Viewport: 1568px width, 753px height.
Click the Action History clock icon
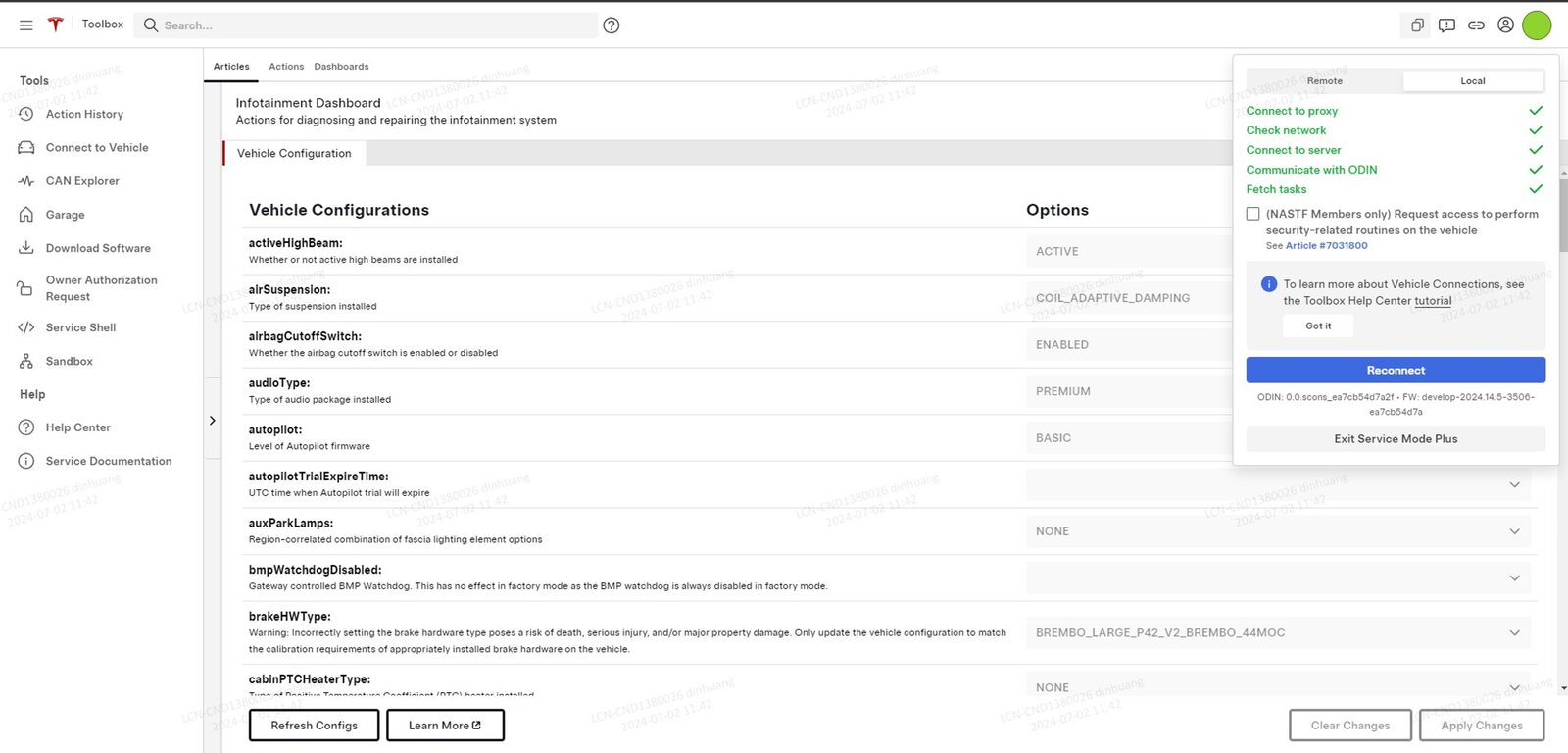[x=26, y=115]
